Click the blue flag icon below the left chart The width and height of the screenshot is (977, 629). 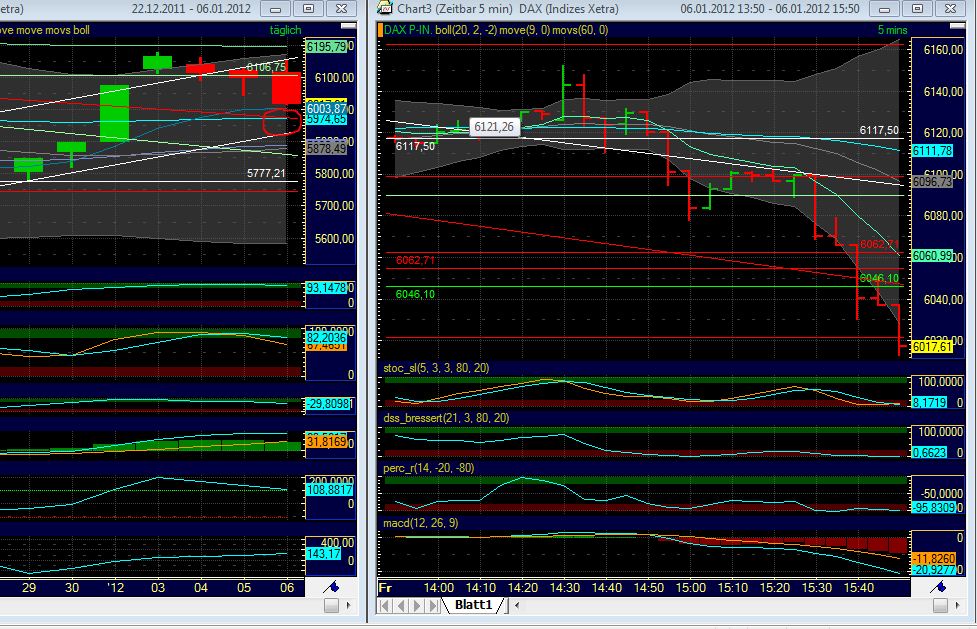pyautogui.click(x=329, y=587)
